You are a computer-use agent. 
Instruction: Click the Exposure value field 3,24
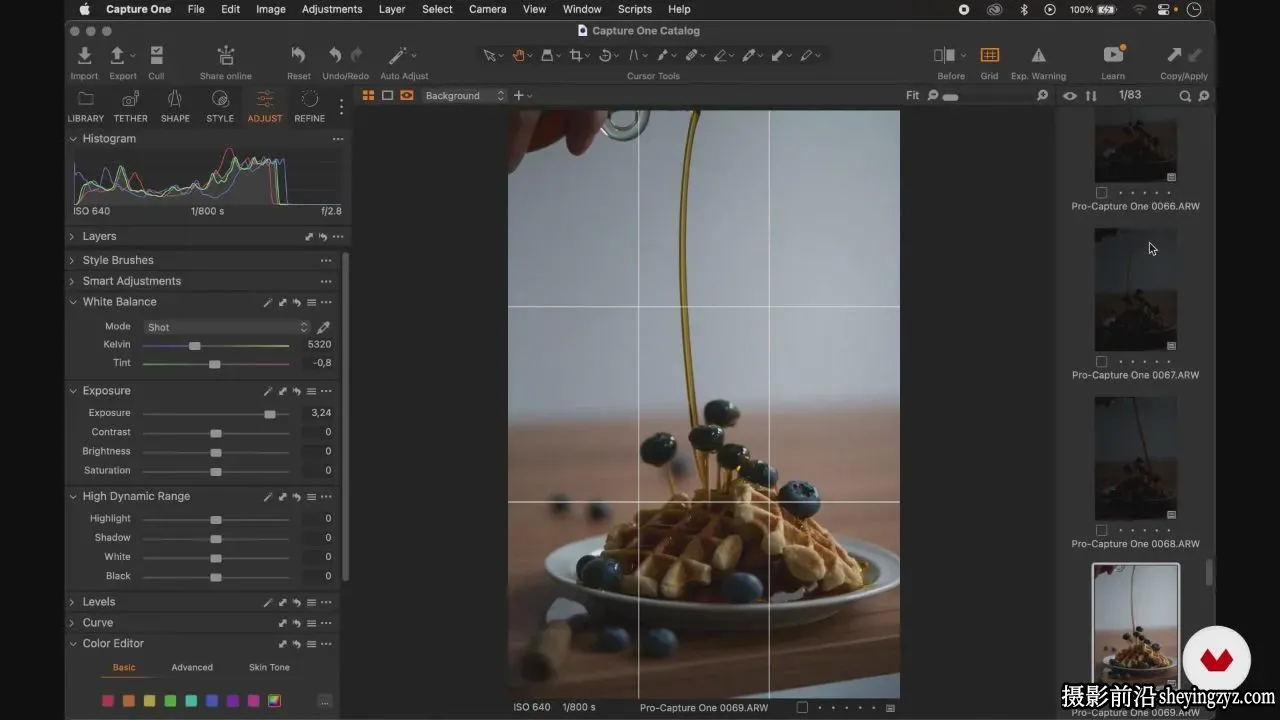321,413
